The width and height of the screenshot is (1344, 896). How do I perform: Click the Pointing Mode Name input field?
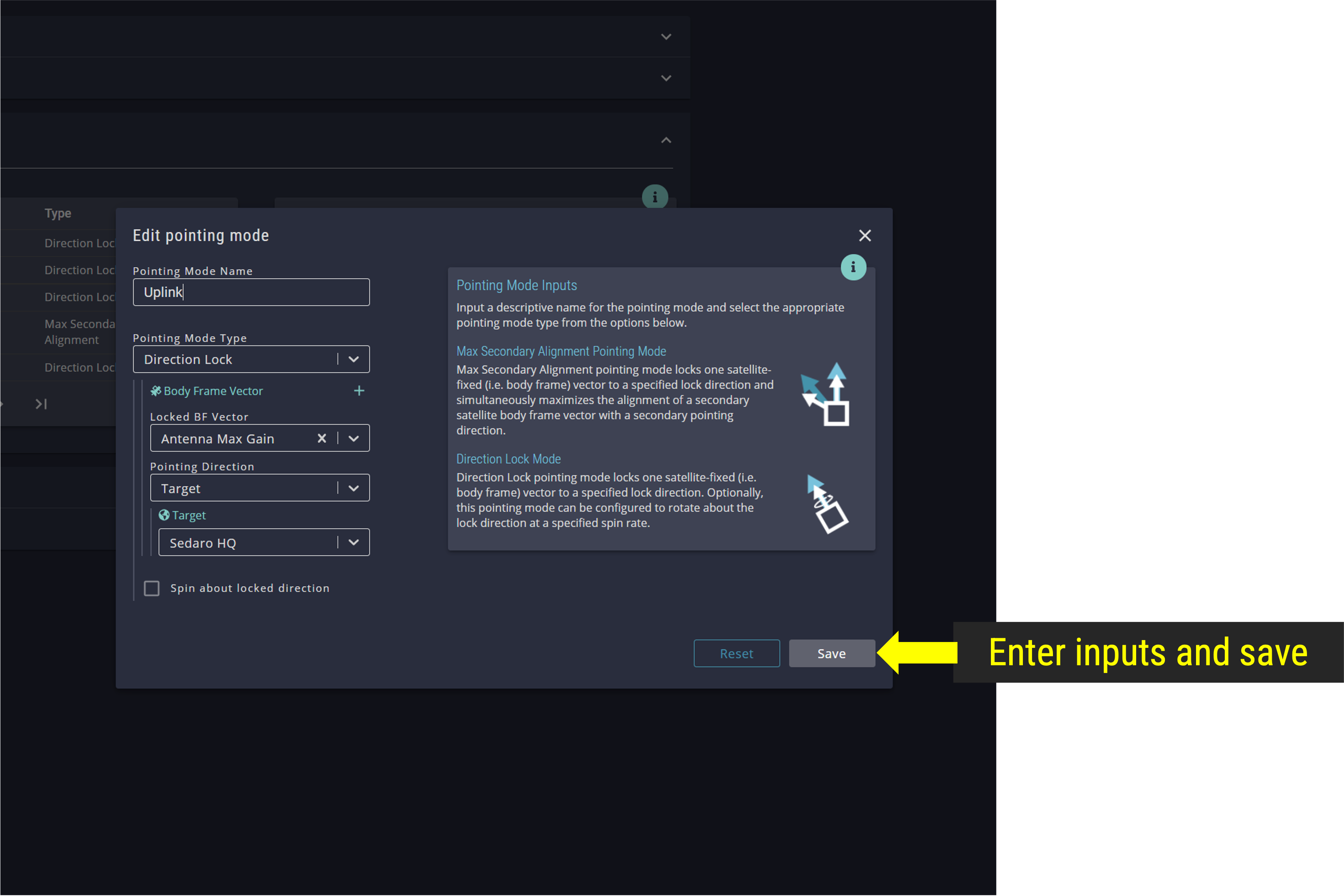click(x=251, y=291)
